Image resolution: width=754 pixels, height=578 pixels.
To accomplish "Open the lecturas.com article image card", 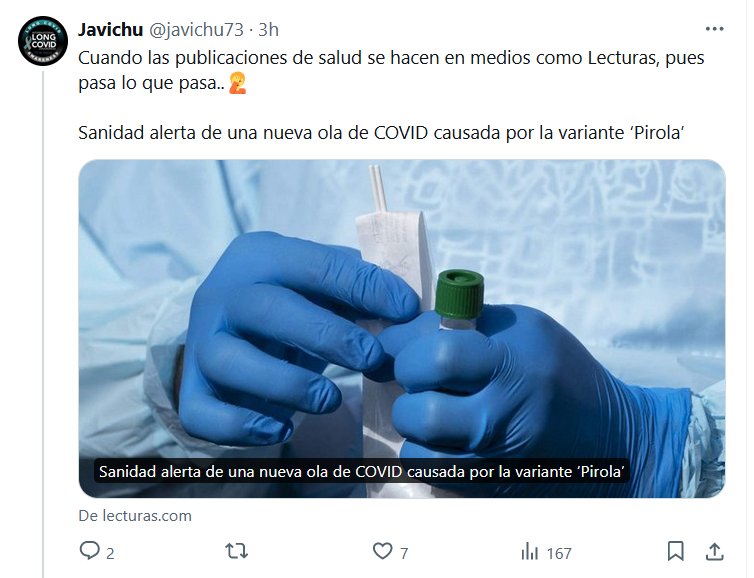I will (402, 328).
